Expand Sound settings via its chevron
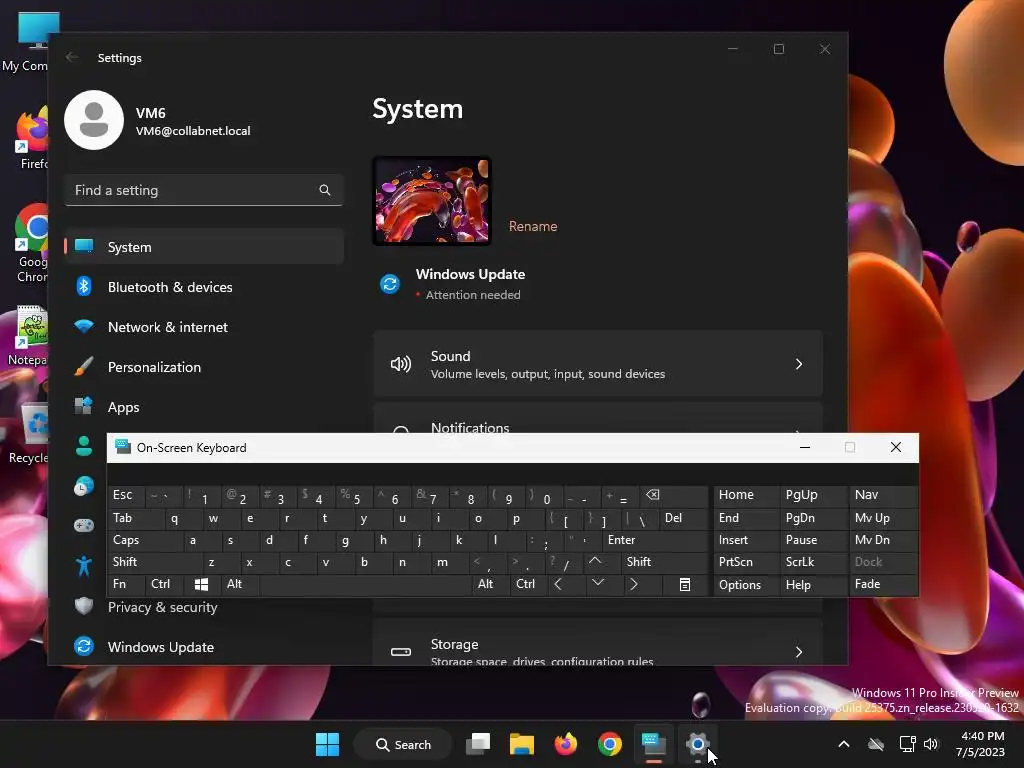The height and width of the screenshot is (768, 1024). click(x=799, y=364)
